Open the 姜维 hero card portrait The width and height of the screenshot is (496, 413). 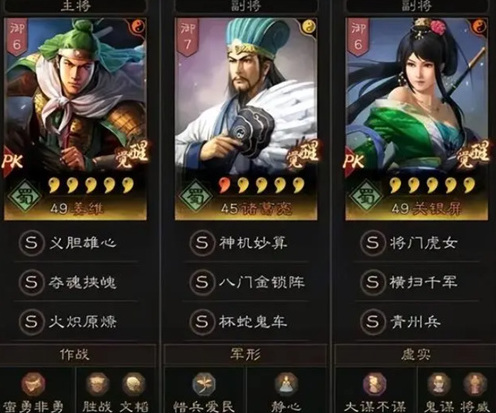[x=75, y=119]
